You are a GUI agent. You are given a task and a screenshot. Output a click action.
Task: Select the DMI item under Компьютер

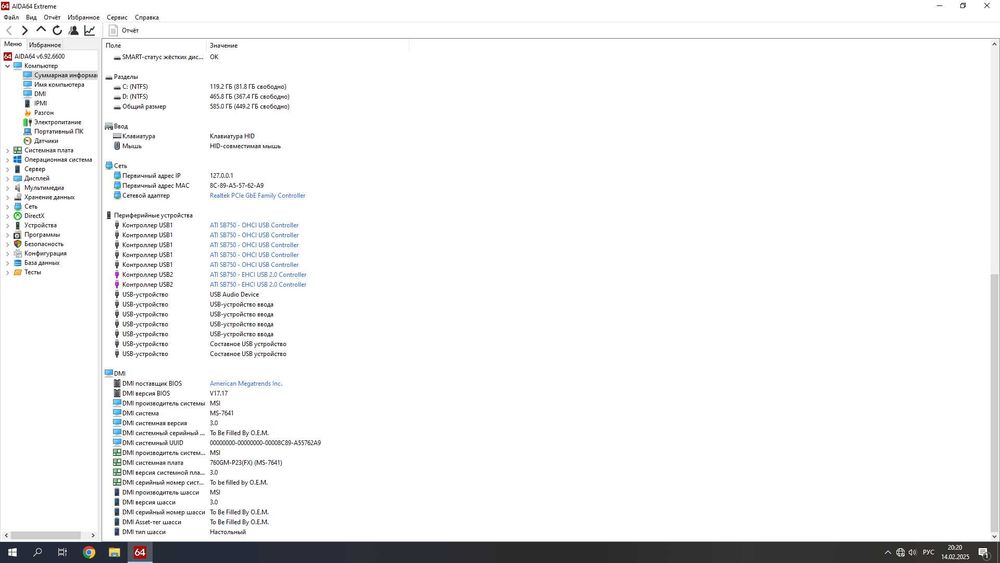[x=34, y=94]
